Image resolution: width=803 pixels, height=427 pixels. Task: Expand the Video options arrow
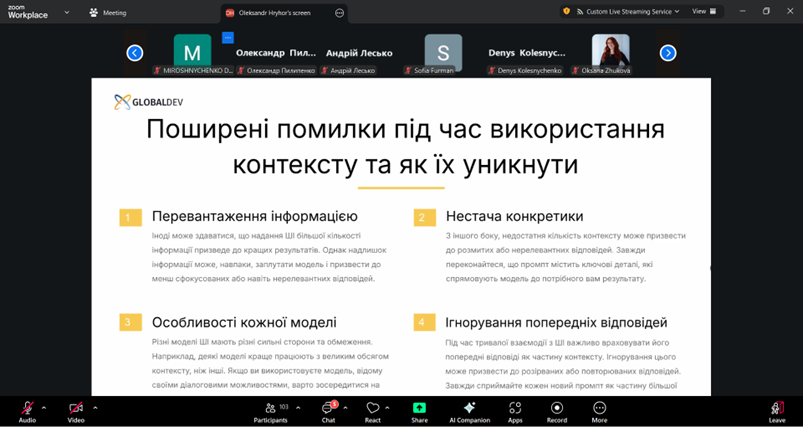[x=95, y=407]
